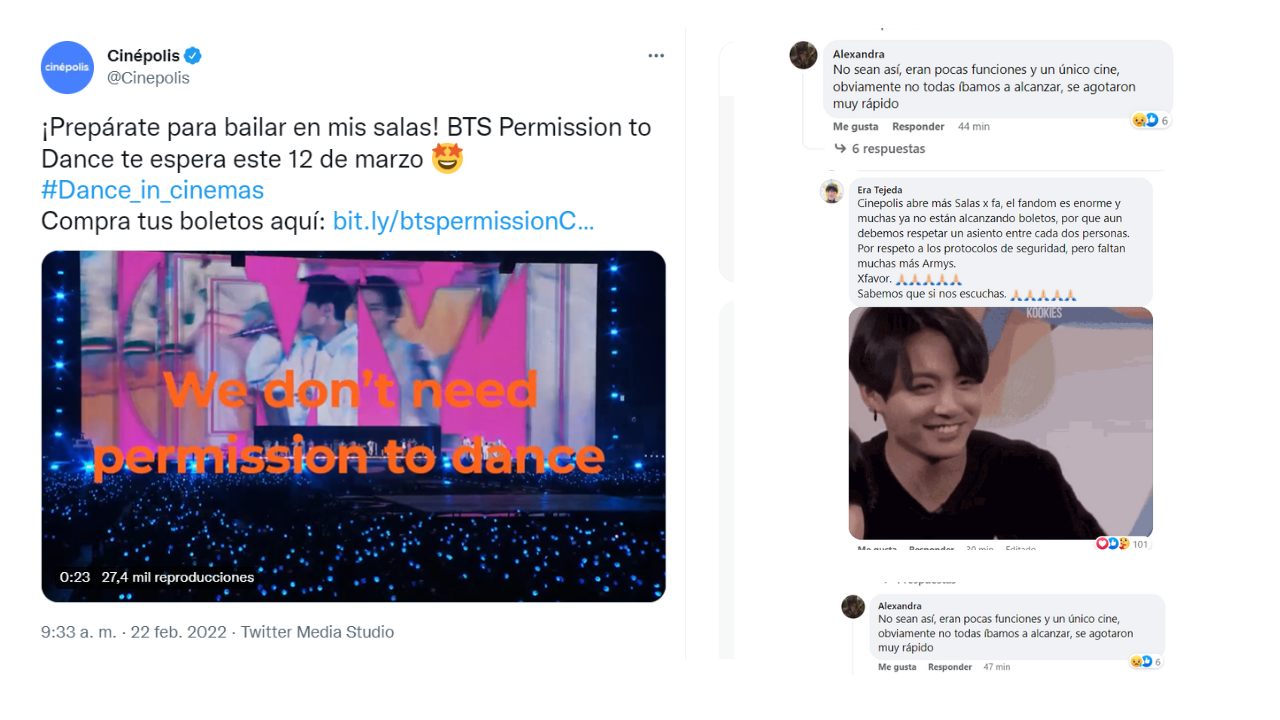Click the Twitter Media Studio source label
The height and width of the screenshot is (720, 1280).
(x=317, y=632)
